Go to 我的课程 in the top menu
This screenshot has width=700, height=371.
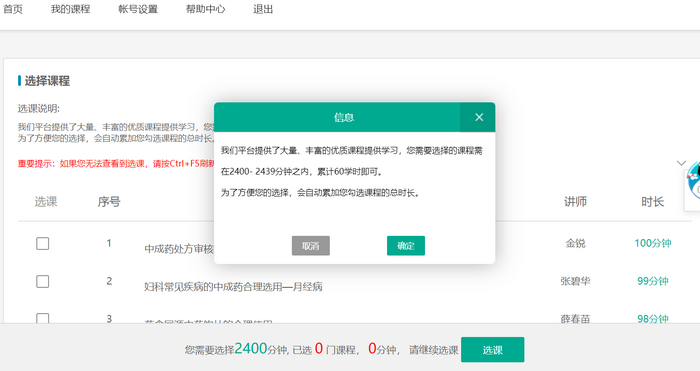[71, 9]
